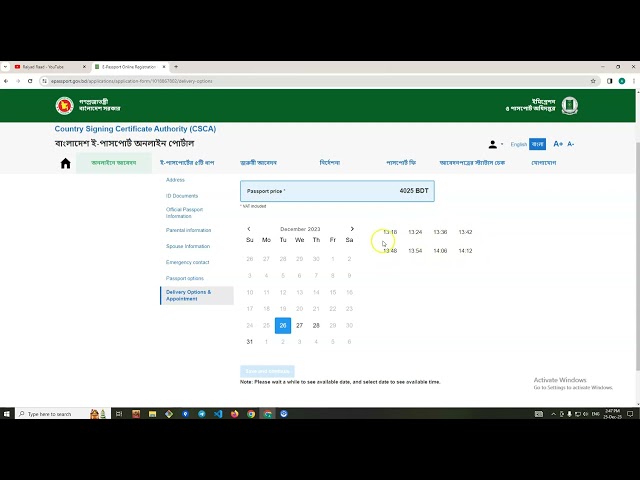Viewport: 640px width, 480px height.
Task: Switch language to English
Action: pyautogui.click(x=518, y=144)
